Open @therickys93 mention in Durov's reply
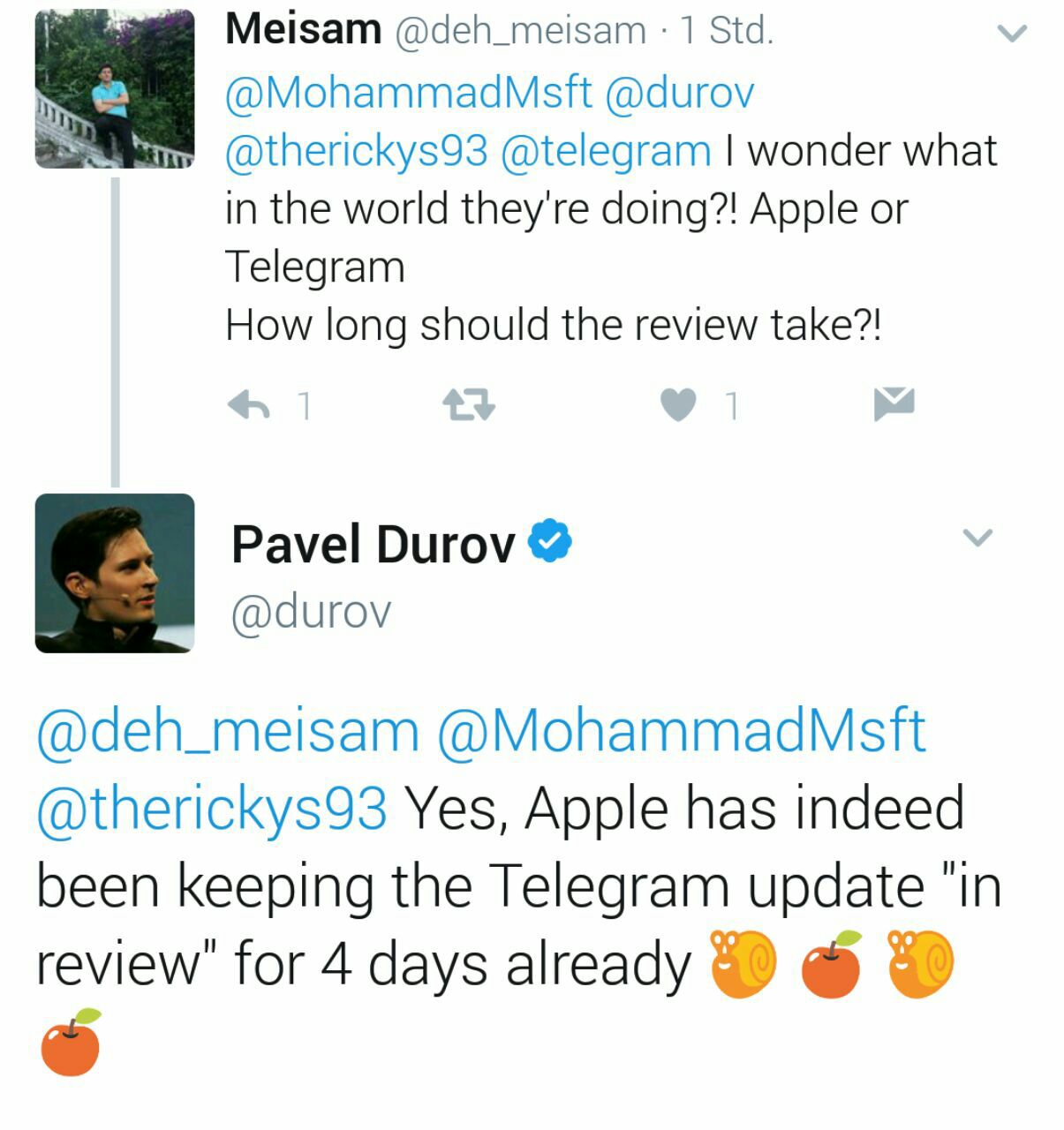The height and width of the screenshot is (1130, 1064). [212, 809]
